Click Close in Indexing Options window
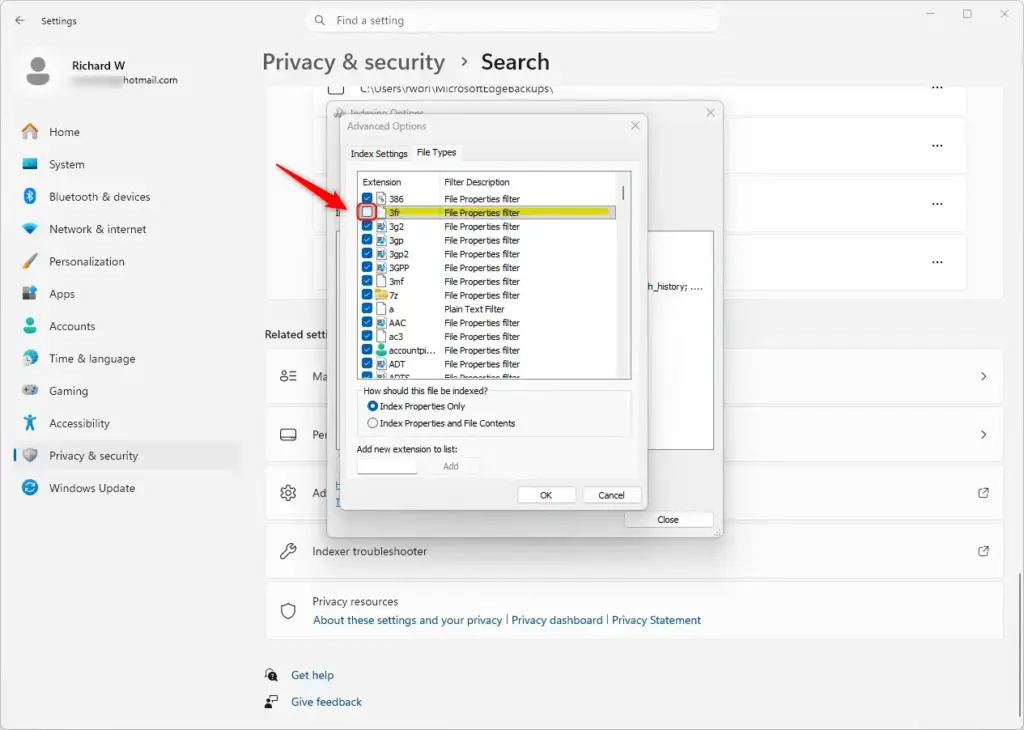Image resolution: width=1024 pixels, height=730 pixels. 668,520
